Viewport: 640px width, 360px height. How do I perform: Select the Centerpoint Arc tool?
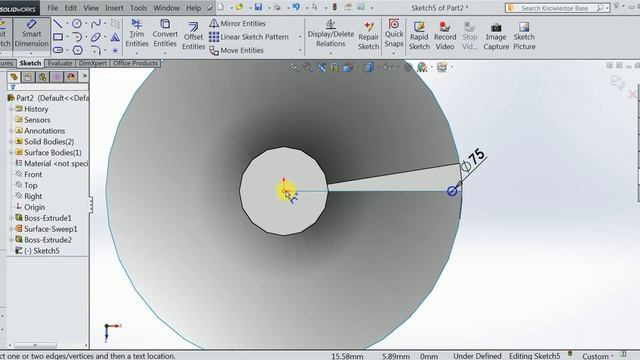click(77, 37)
